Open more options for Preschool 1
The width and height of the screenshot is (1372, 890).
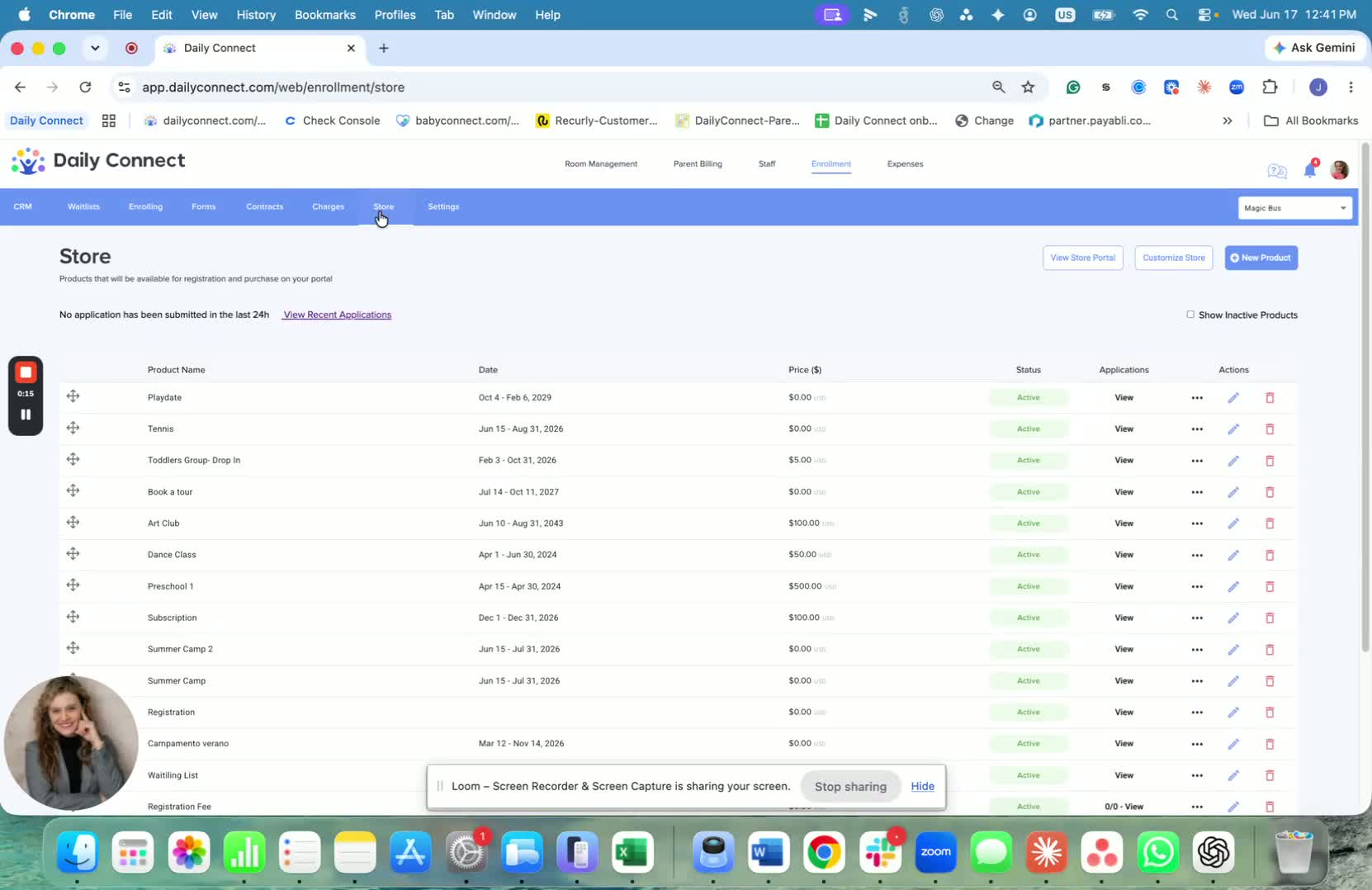tap(1197, 586)
